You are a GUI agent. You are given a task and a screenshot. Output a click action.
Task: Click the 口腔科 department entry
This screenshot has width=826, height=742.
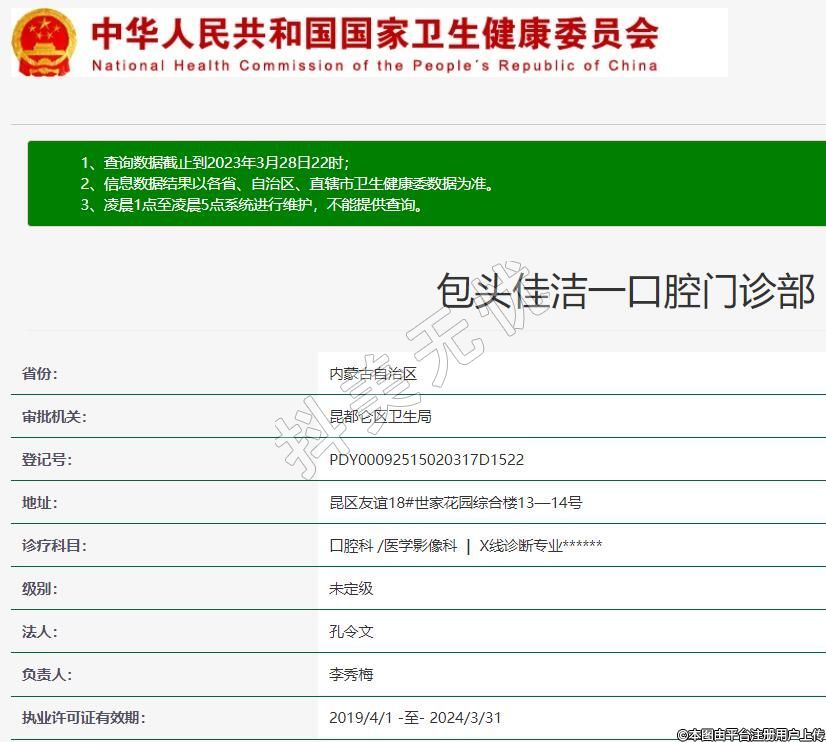351,546
